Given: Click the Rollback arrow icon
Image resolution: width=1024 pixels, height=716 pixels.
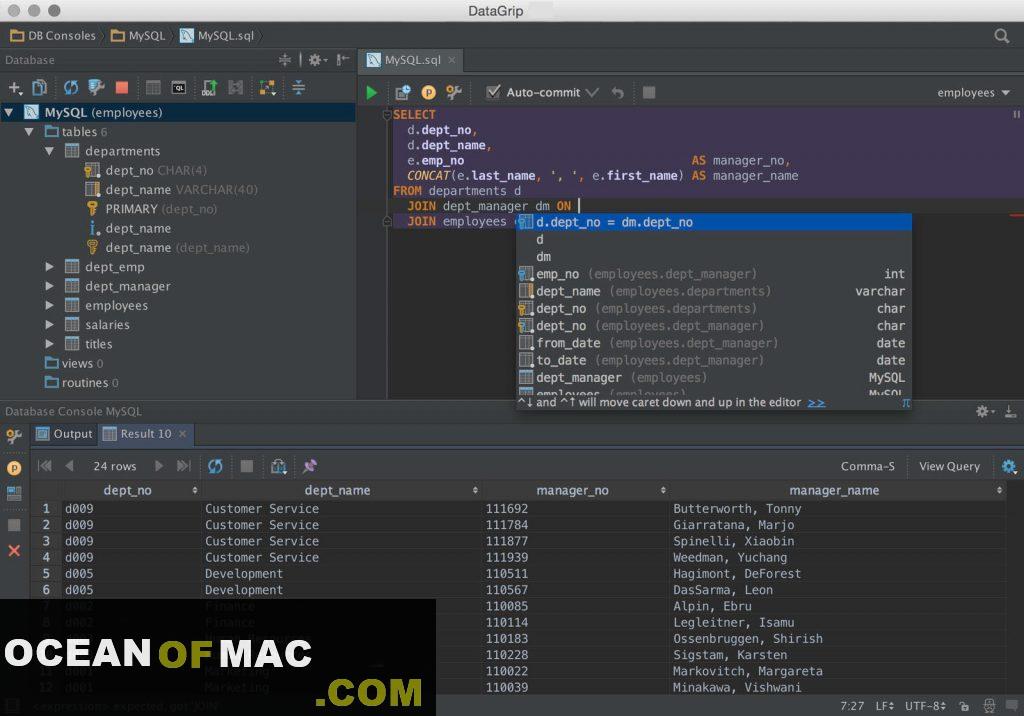Looking at the screenshot, I should [617, 93].
